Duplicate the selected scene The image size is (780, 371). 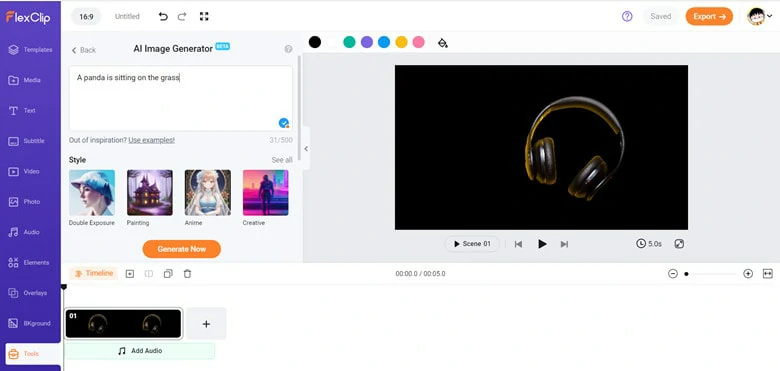click(x=168, y=274)
